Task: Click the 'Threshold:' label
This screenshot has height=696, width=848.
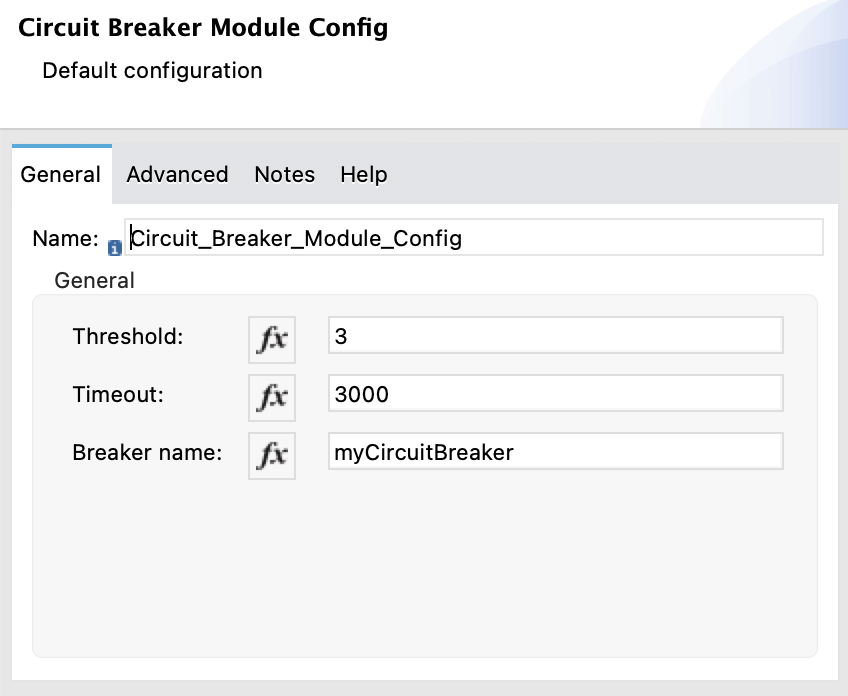Action: 128,336
